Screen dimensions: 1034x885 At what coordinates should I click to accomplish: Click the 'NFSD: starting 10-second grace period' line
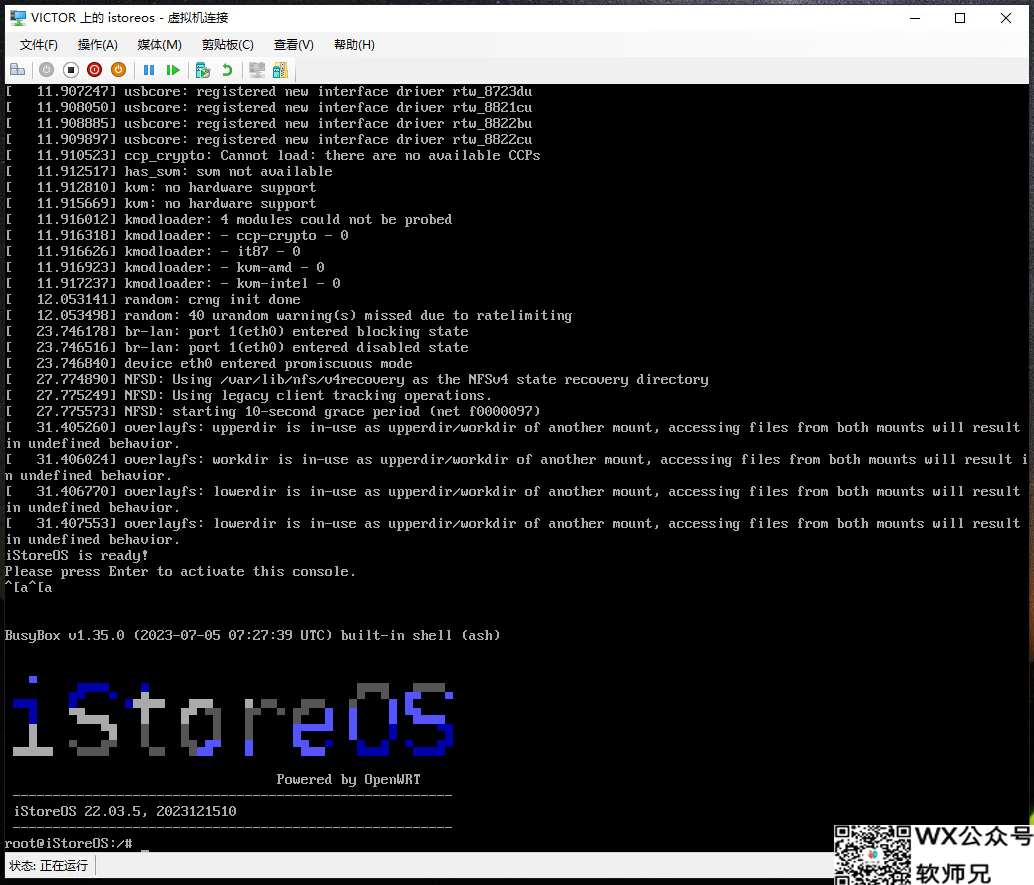pos(272,412)
